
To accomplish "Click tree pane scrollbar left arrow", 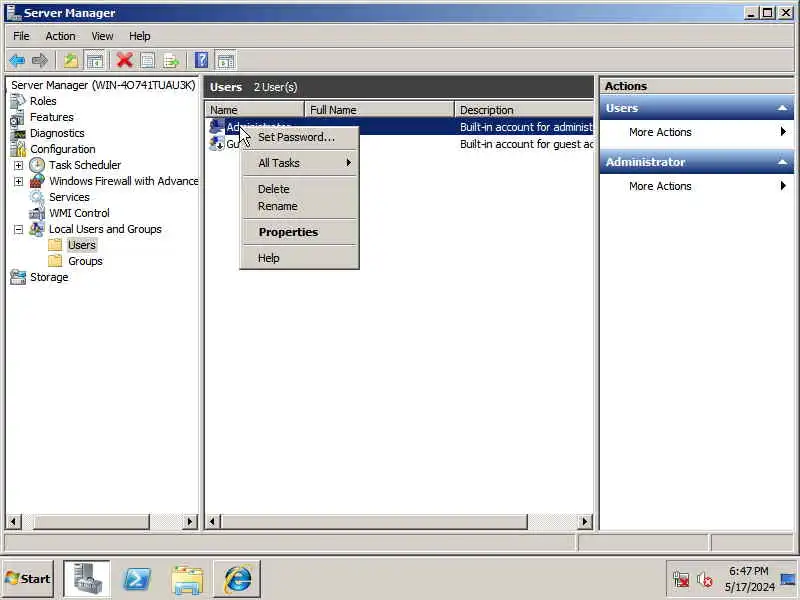I will 13,521.
